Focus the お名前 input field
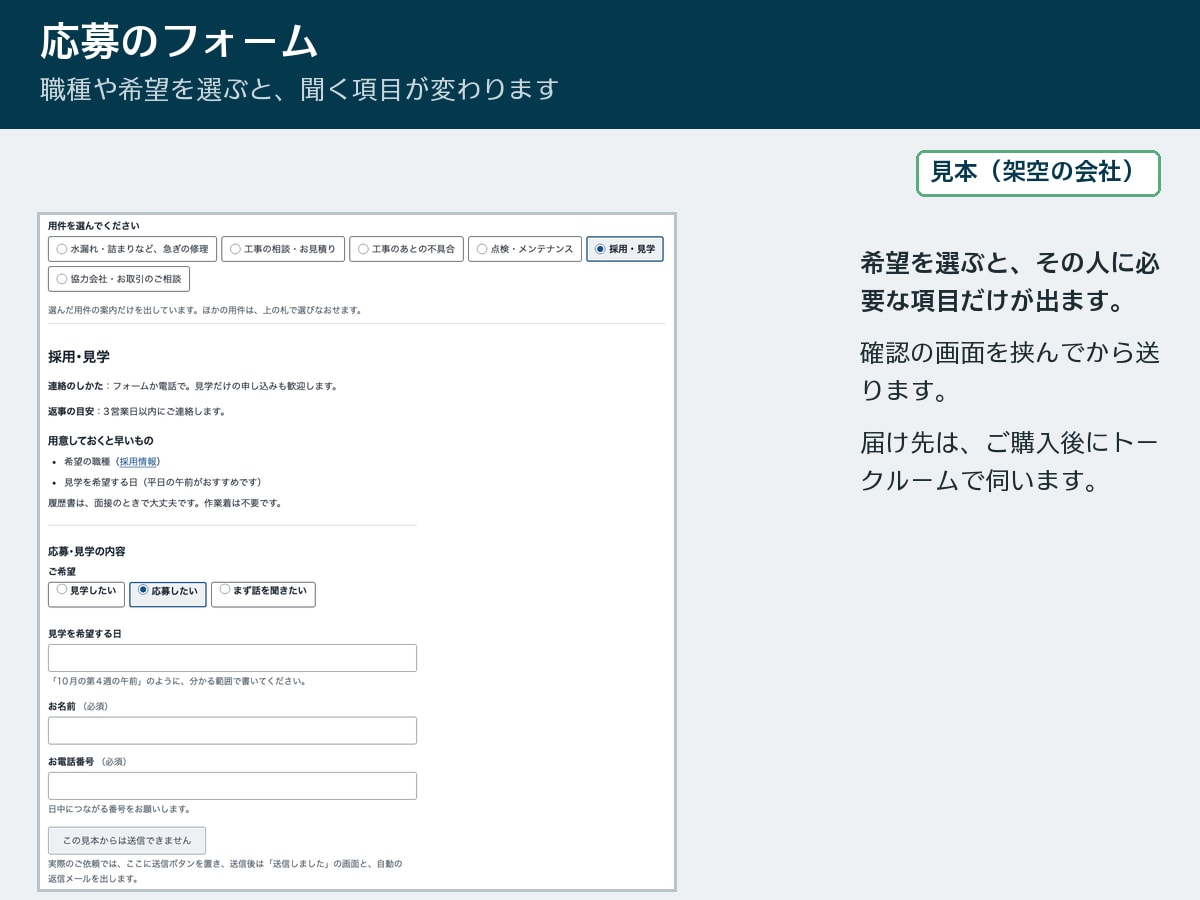Viewport: 1200px width, 900px height. point(232,730)
